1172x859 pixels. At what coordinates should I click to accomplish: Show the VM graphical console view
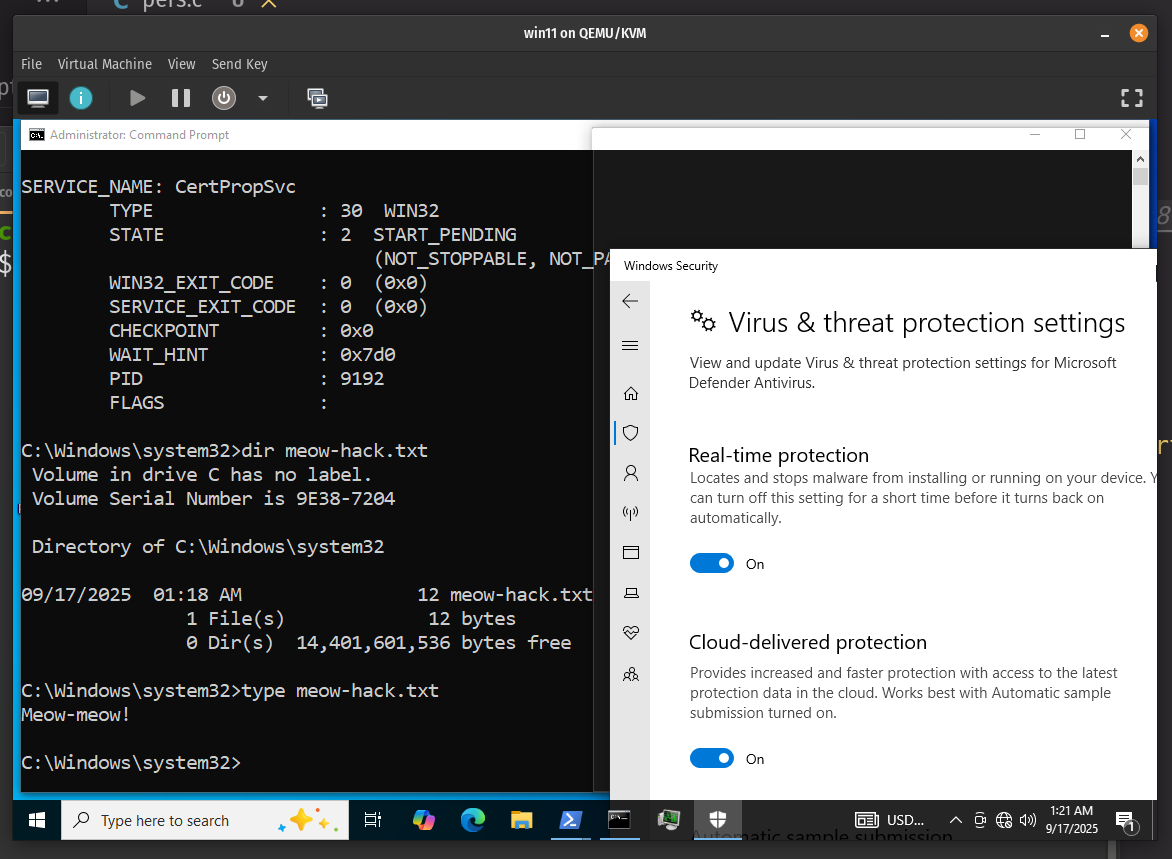tap(37, 98)
